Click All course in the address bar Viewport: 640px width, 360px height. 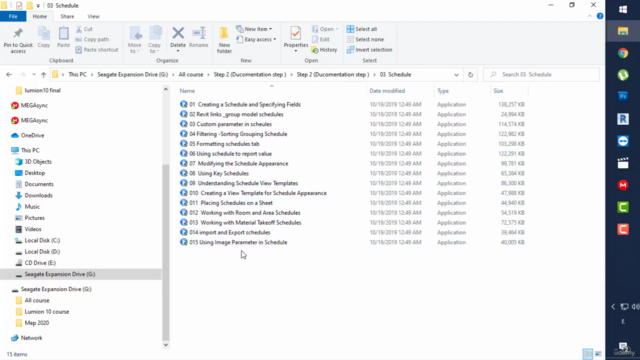click(191, 75)
